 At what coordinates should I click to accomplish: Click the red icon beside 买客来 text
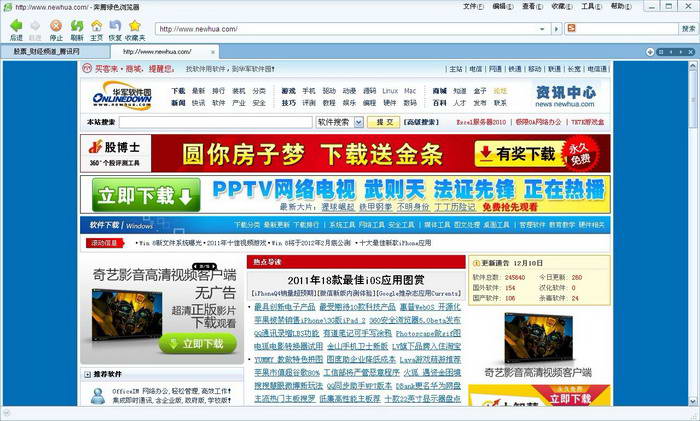[x=87, y=68]
